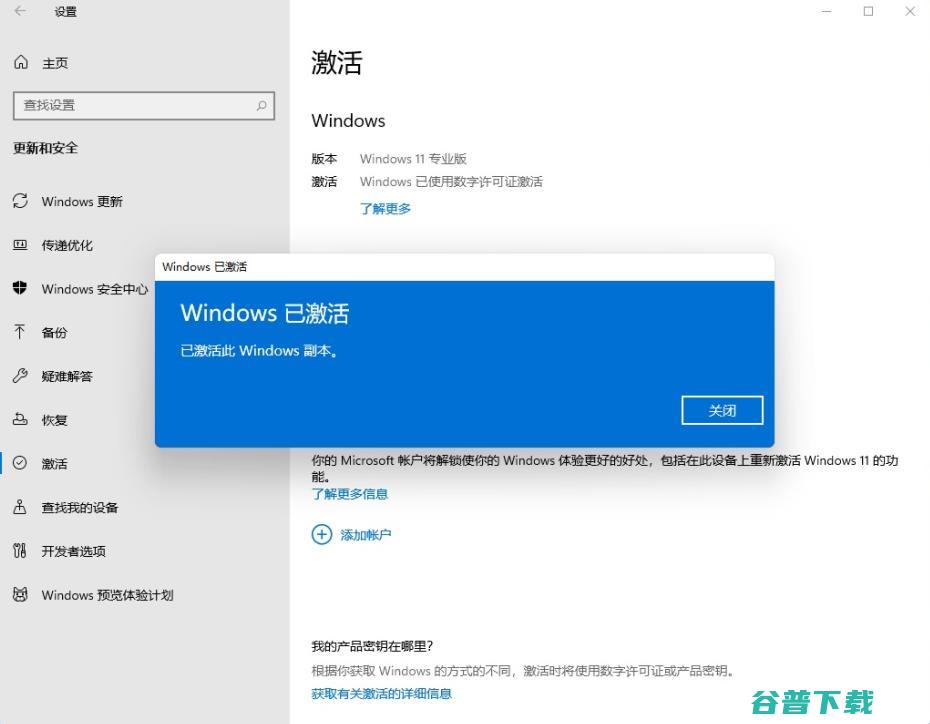Viewport: 930px width, 724px height.
Task: Open the 了解更多 link
Action: [x=385, y=208]
